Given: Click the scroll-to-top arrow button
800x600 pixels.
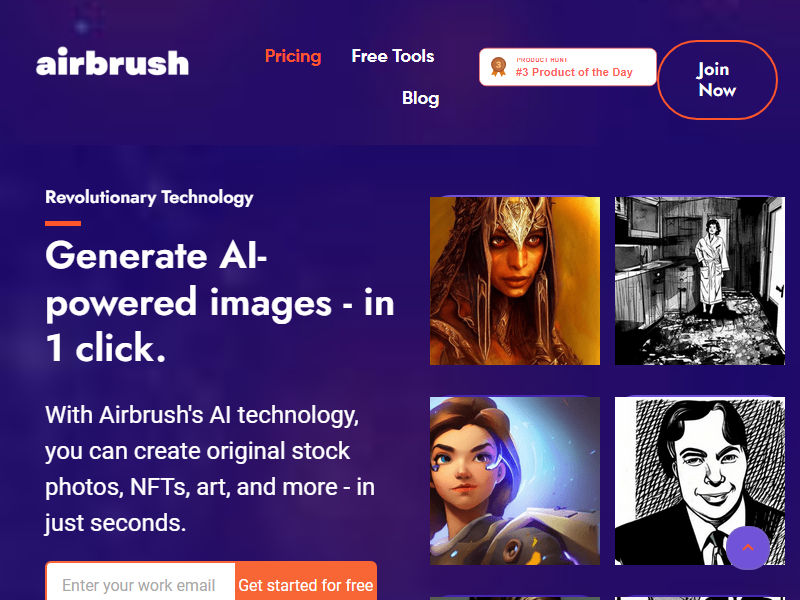Looking at the screenshot, I should click(748, 548).
